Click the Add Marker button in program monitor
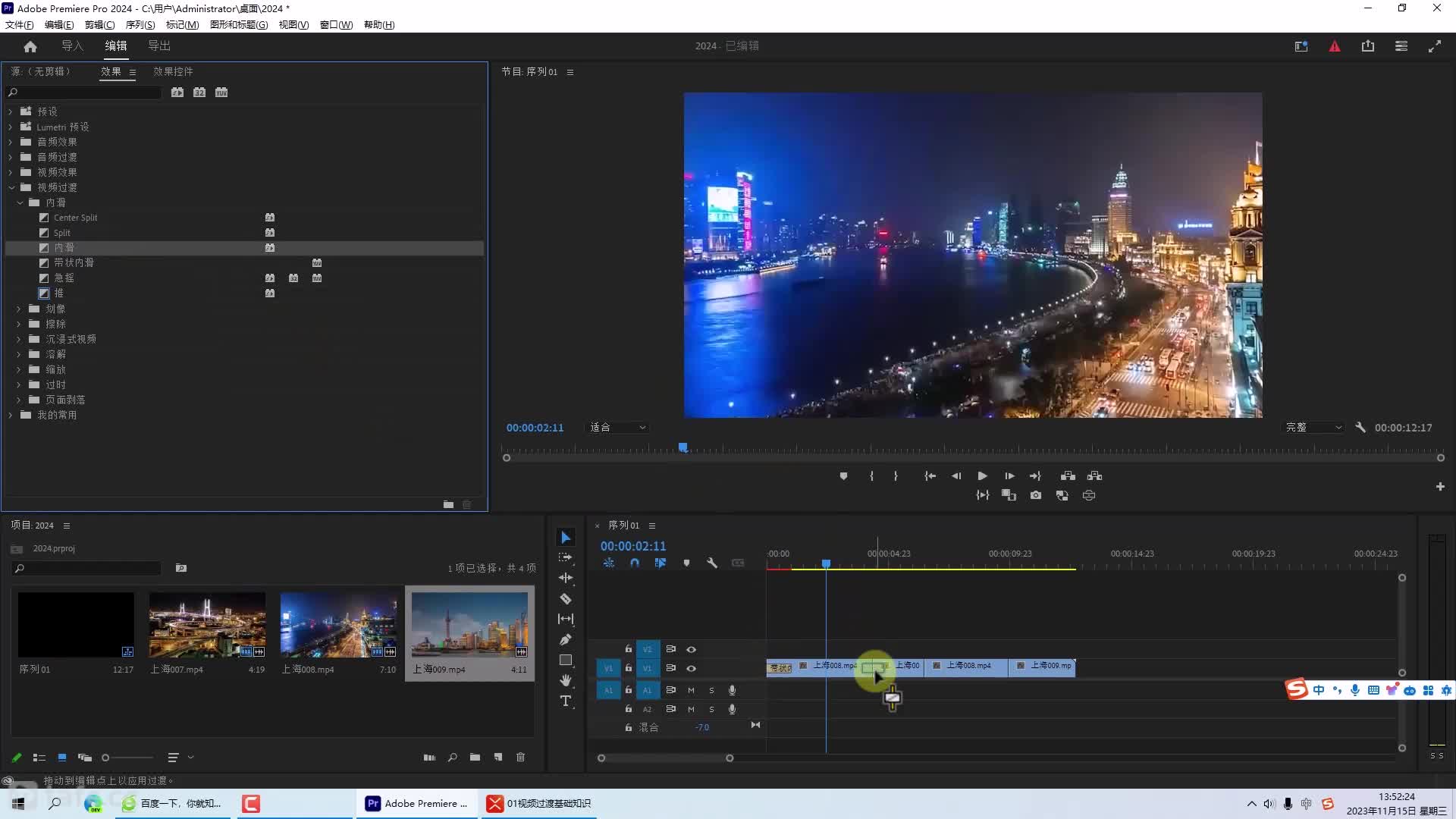 [843, 476]
